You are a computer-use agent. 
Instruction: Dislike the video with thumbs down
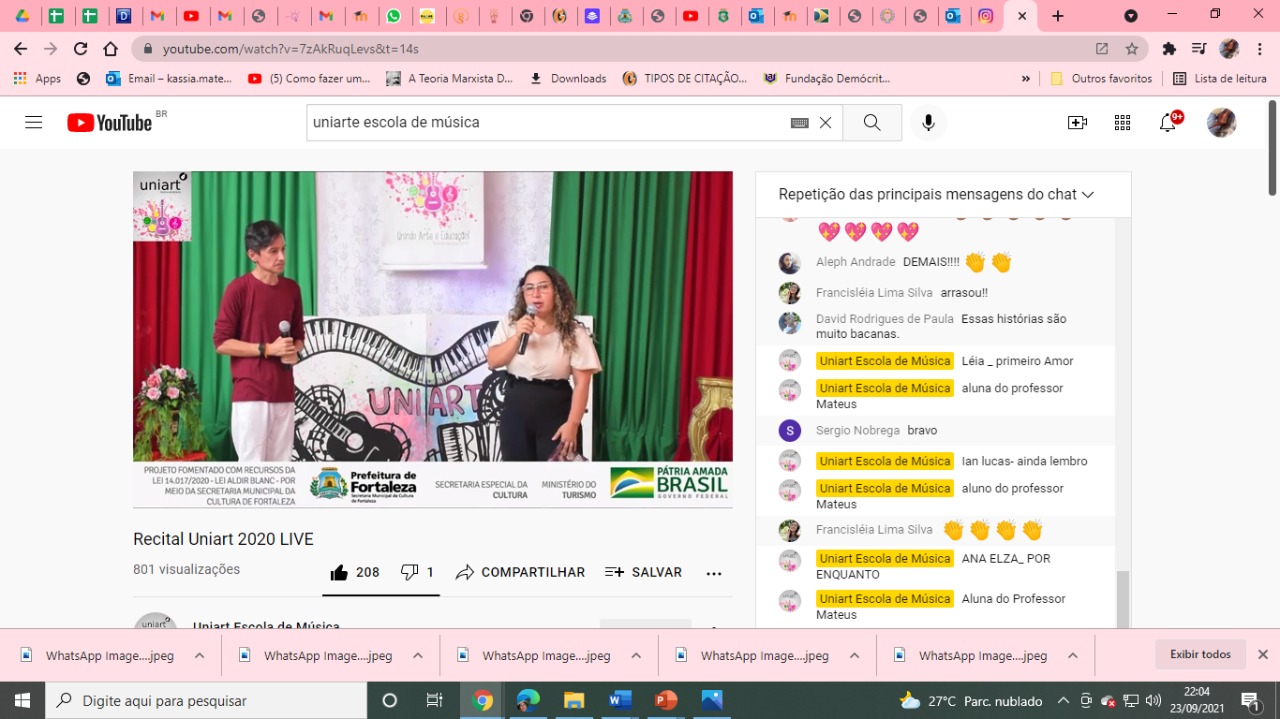click(409, 572)
